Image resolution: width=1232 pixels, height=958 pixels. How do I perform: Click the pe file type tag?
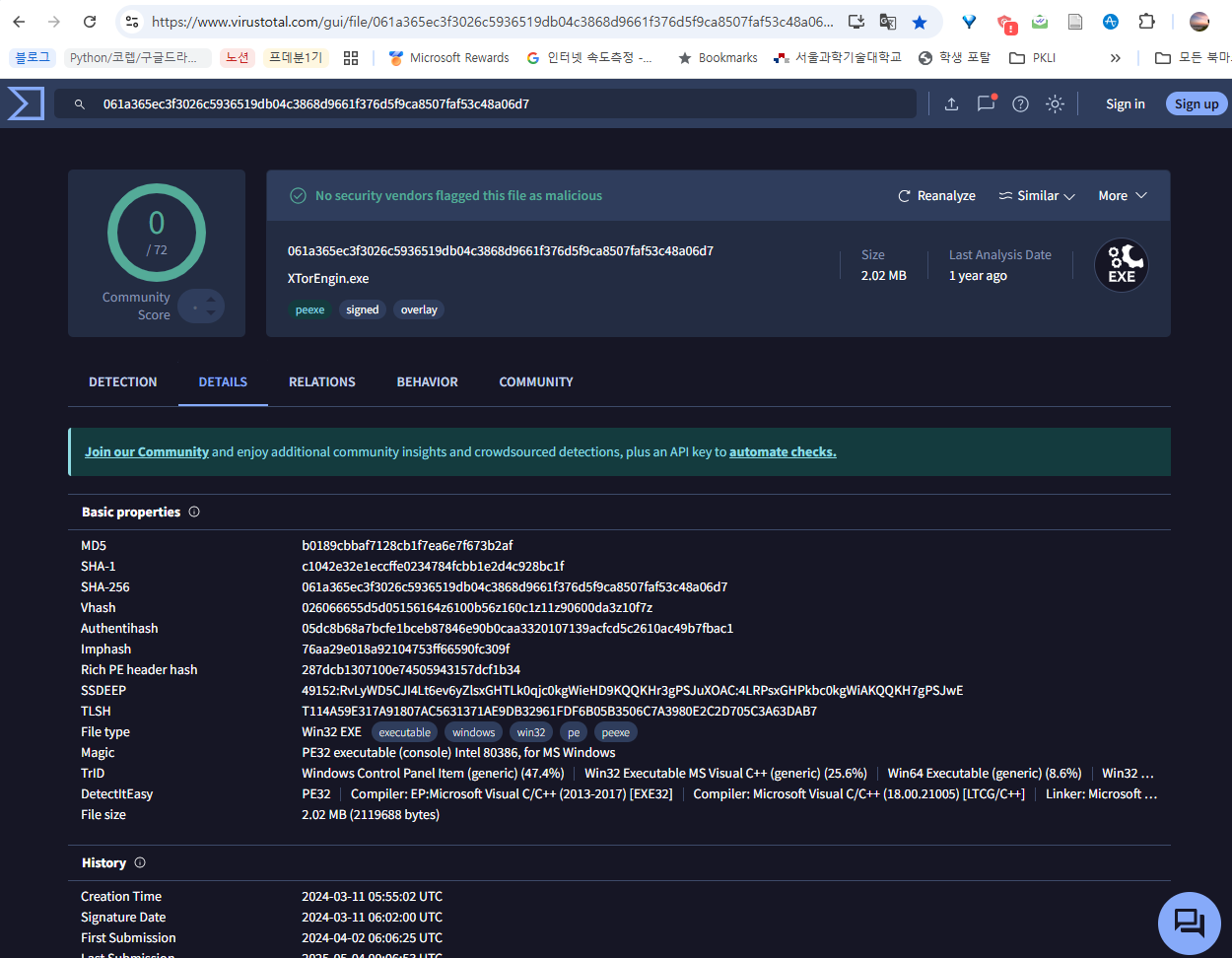click(x=574, y=732)
